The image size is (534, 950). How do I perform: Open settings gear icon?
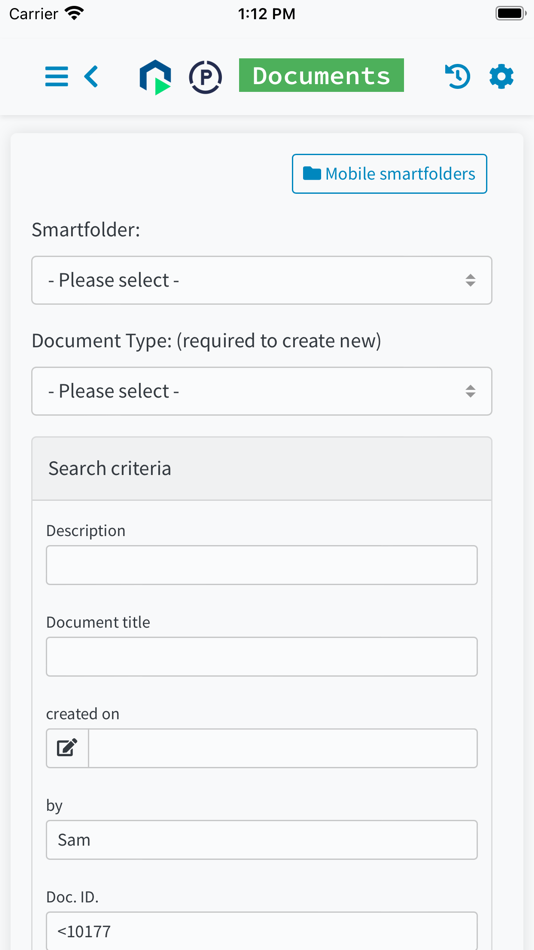(501, 76)
